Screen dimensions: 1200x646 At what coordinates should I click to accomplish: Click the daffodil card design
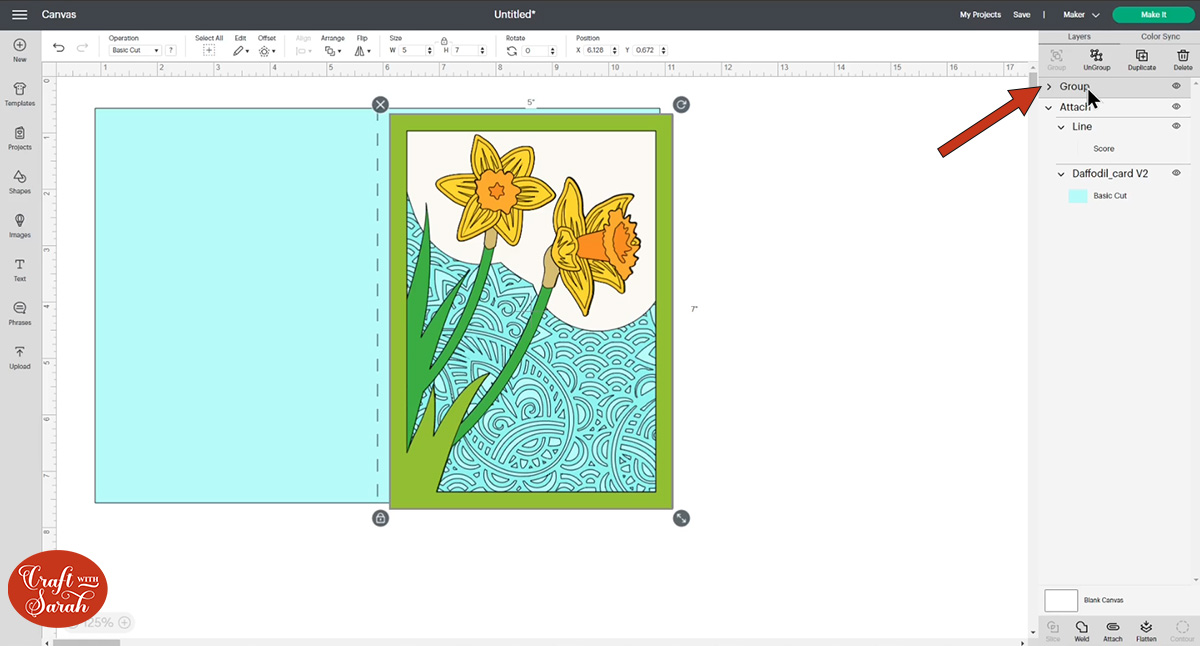(531, 311)
